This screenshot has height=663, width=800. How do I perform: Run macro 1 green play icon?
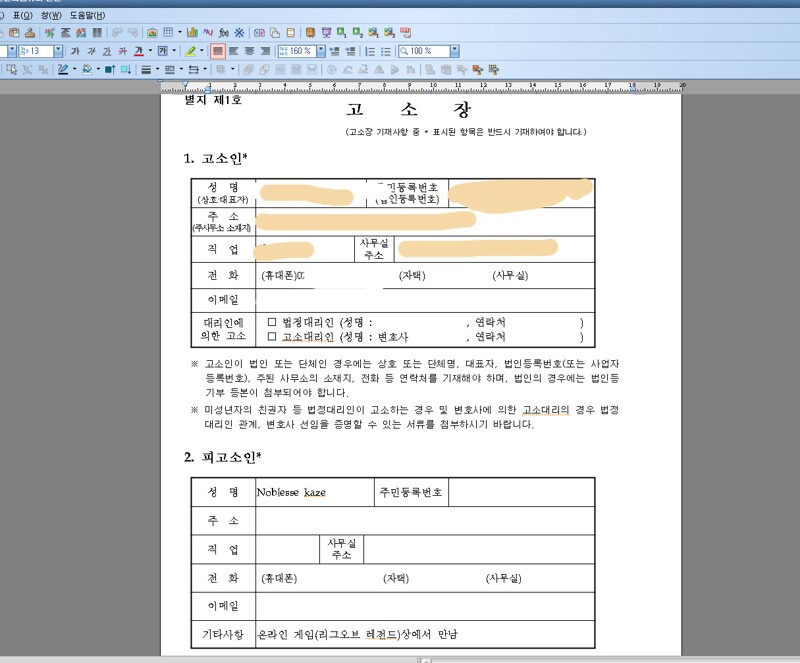coord(342,33)
